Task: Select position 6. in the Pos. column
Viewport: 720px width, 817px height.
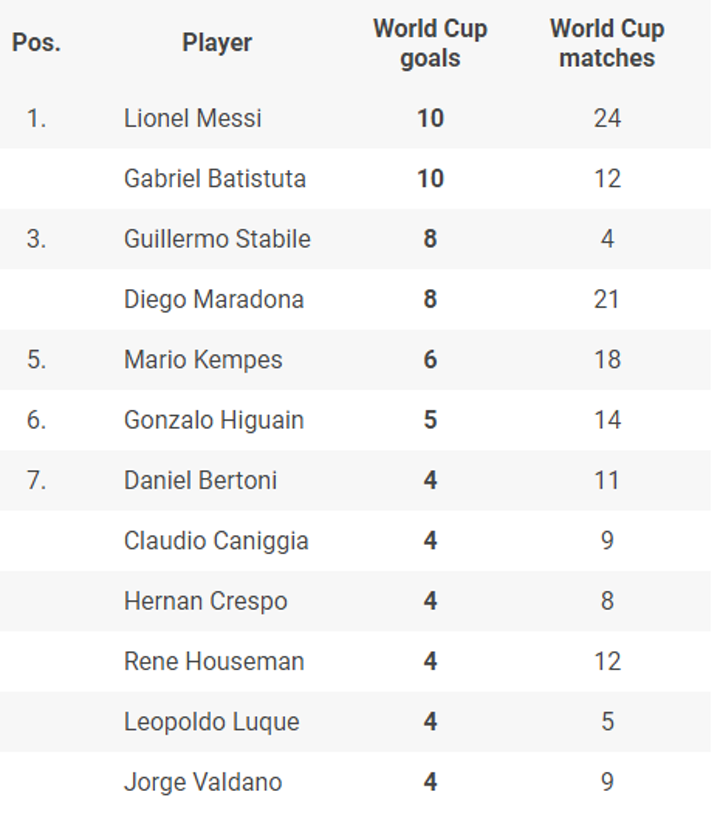Action: (36, 420)
